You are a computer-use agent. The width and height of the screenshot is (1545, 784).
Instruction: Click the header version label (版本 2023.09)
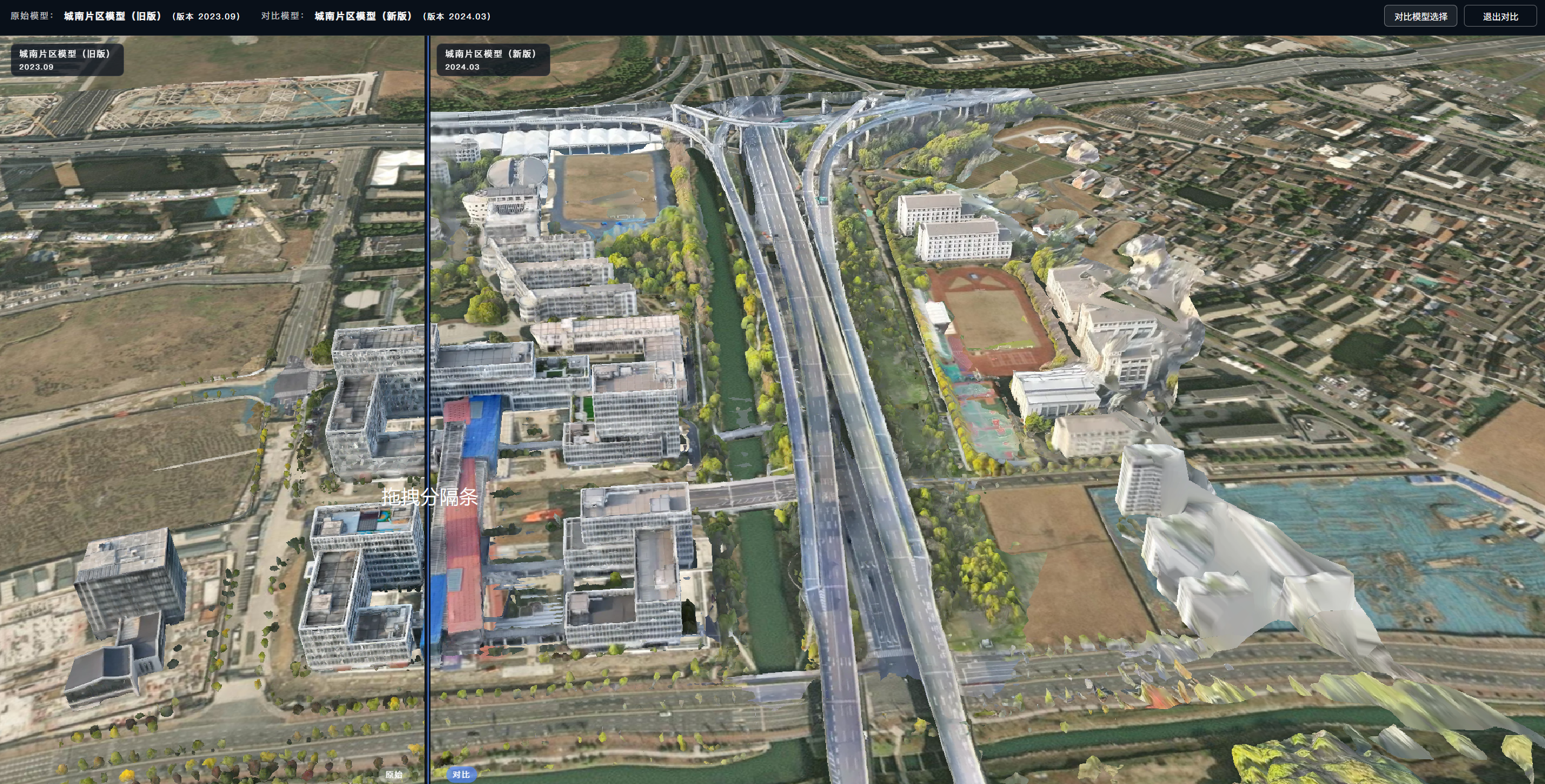[206, 16]
